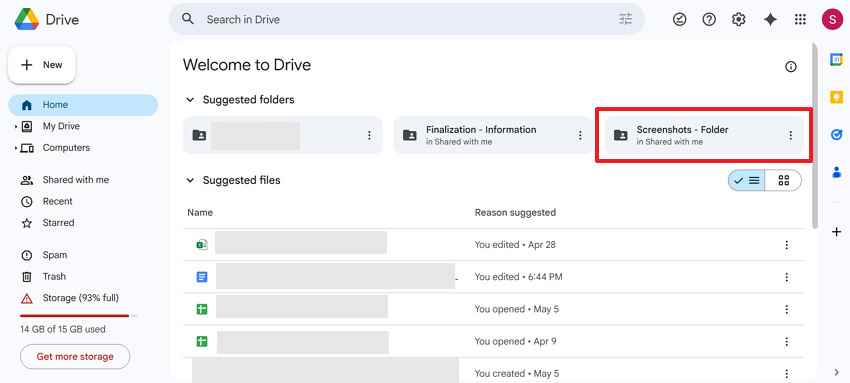Image resolution: width=850 pixels, height=383 pixels.
Task: Open the Screenshots - Folder card
Action: [x=704, y=135]
